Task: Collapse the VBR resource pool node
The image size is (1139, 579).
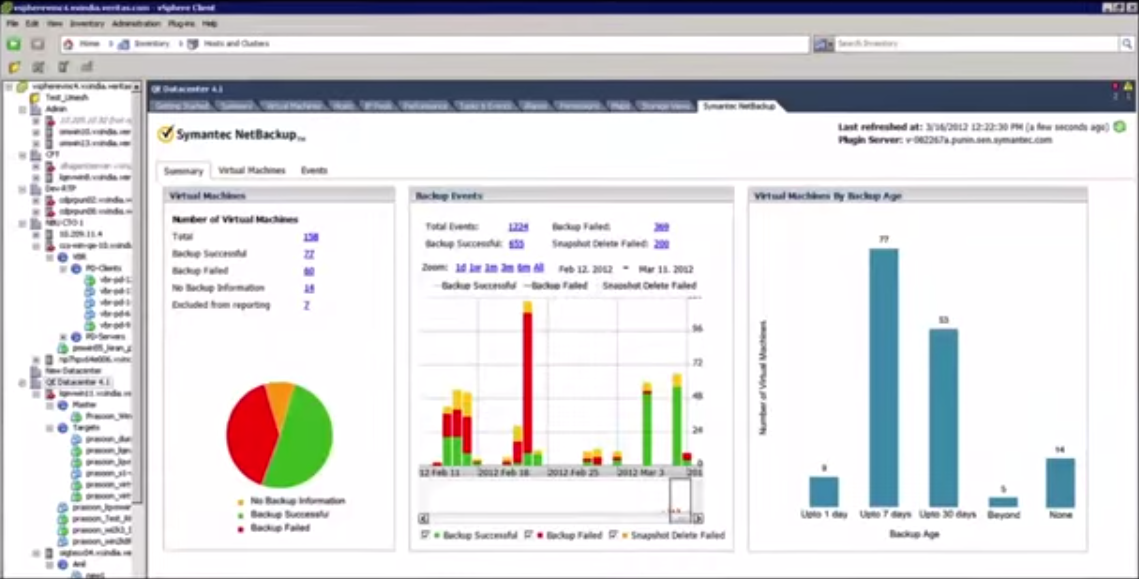Action: 49,258
